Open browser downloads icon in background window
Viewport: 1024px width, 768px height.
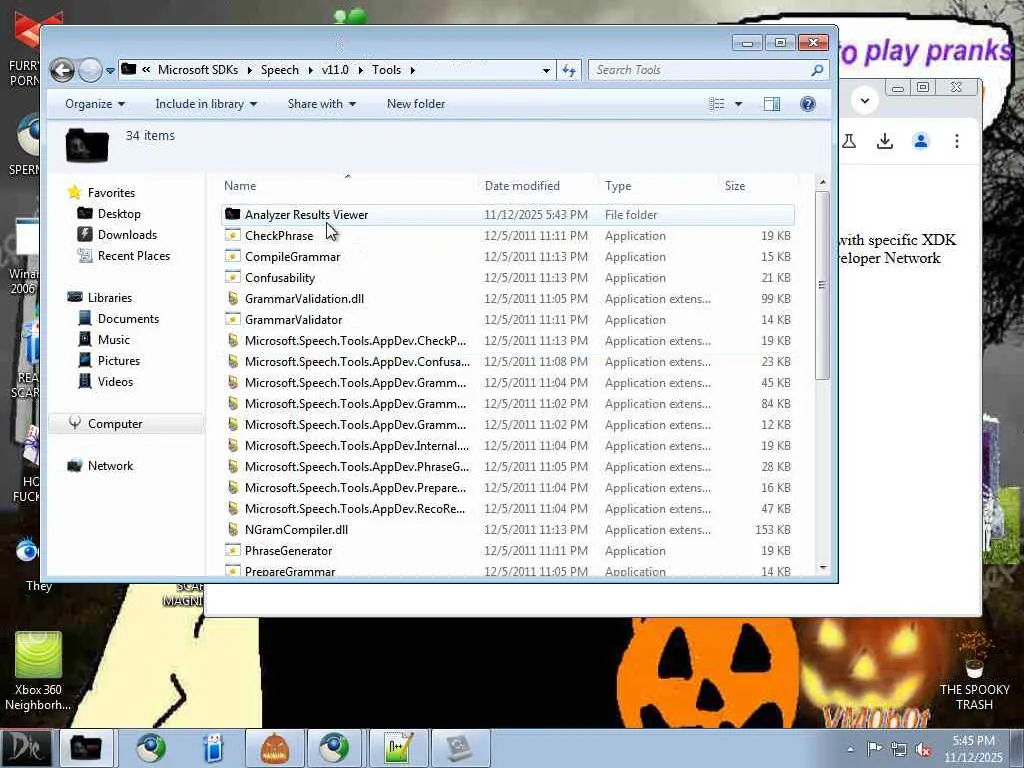click(885, 140)
